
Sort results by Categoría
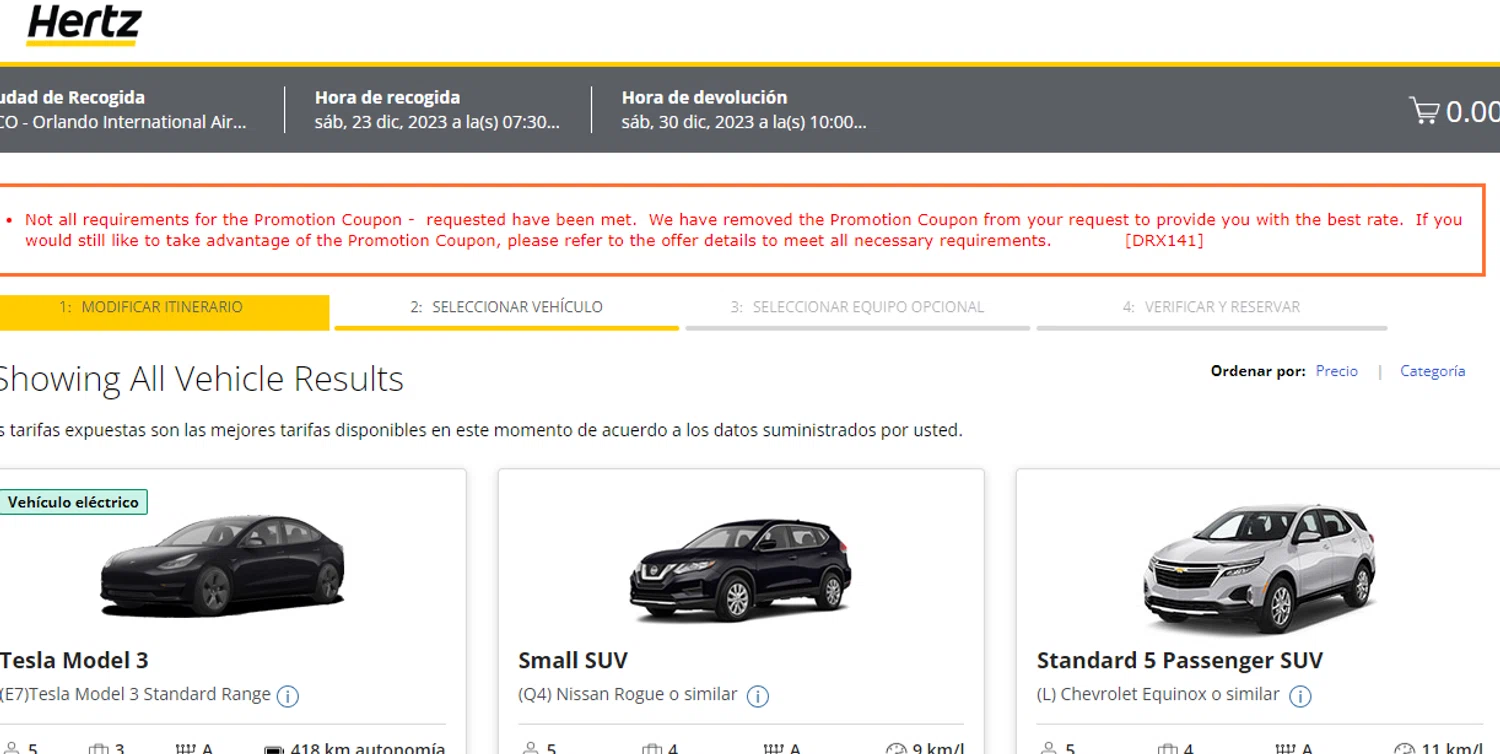[1432, 371]
